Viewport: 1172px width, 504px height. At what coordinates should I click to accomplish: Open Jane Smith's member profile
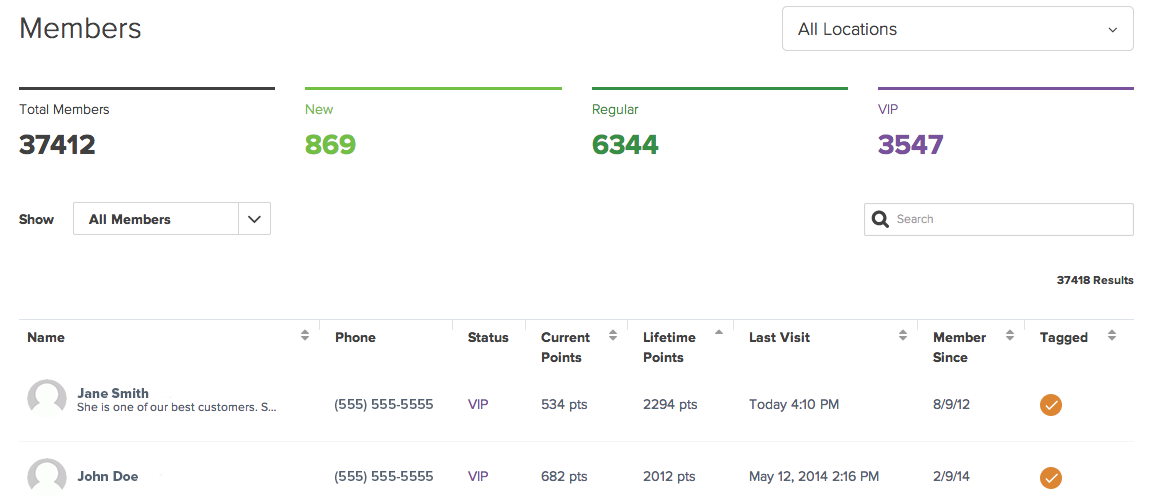click(113, 393)
